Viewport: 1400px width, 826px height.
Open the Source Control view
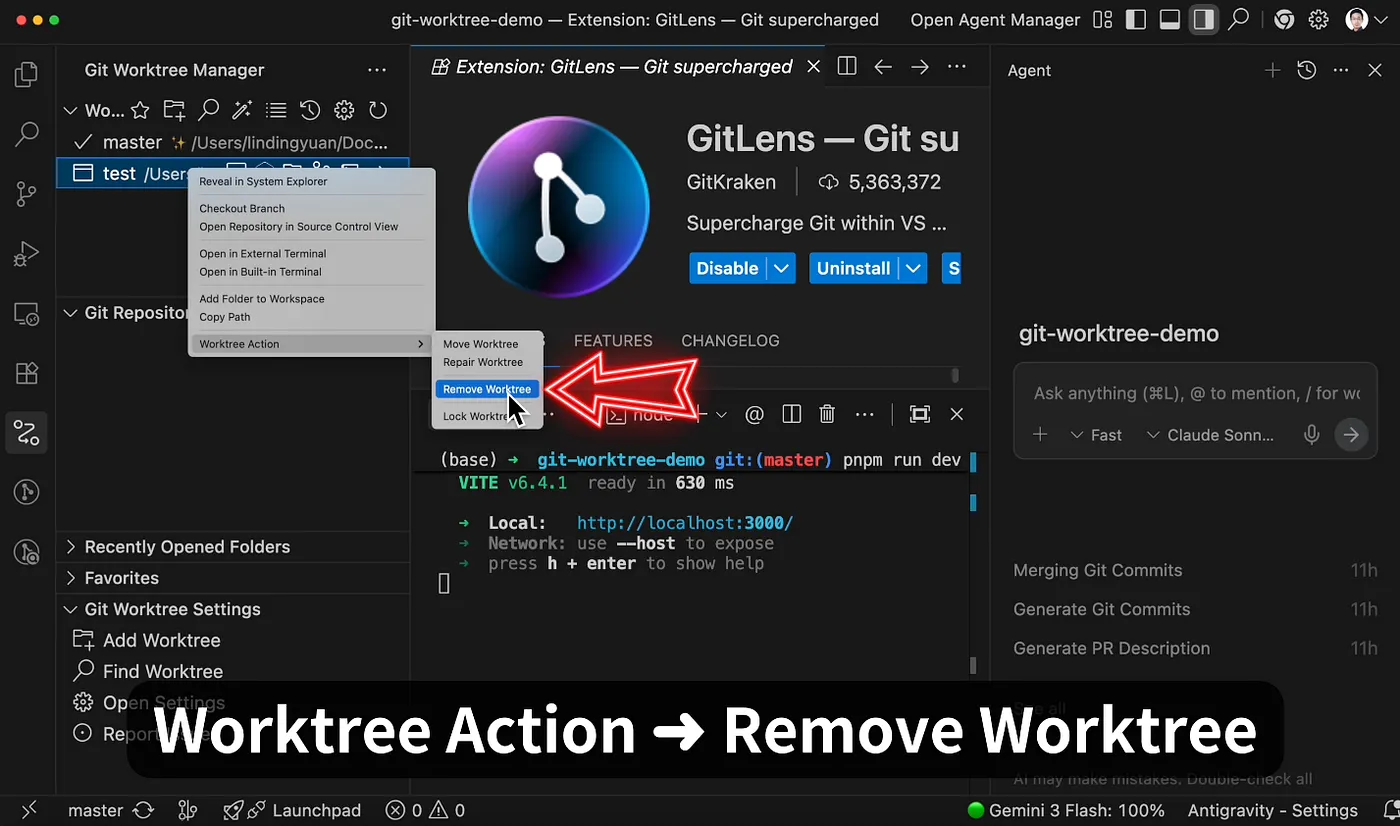pyautogui.click(x=27, y=194)
